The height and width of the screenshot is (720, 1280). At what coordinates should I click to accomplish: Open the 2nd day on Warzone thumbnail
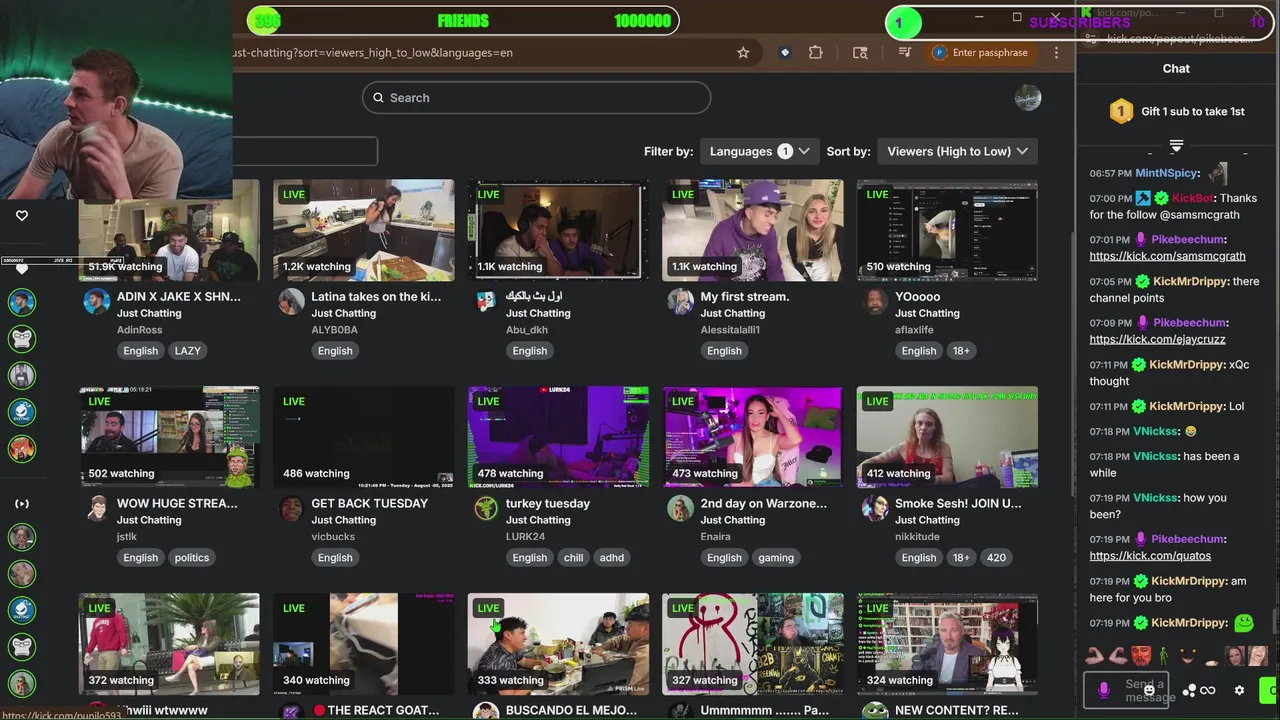pos(753,437)
